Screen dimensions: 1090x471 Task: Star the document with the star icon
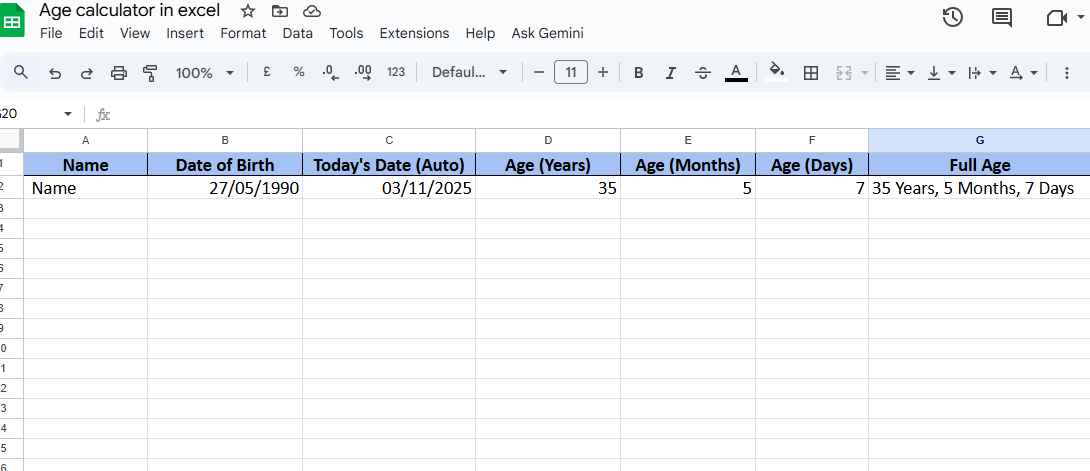[x=247, y=10]
